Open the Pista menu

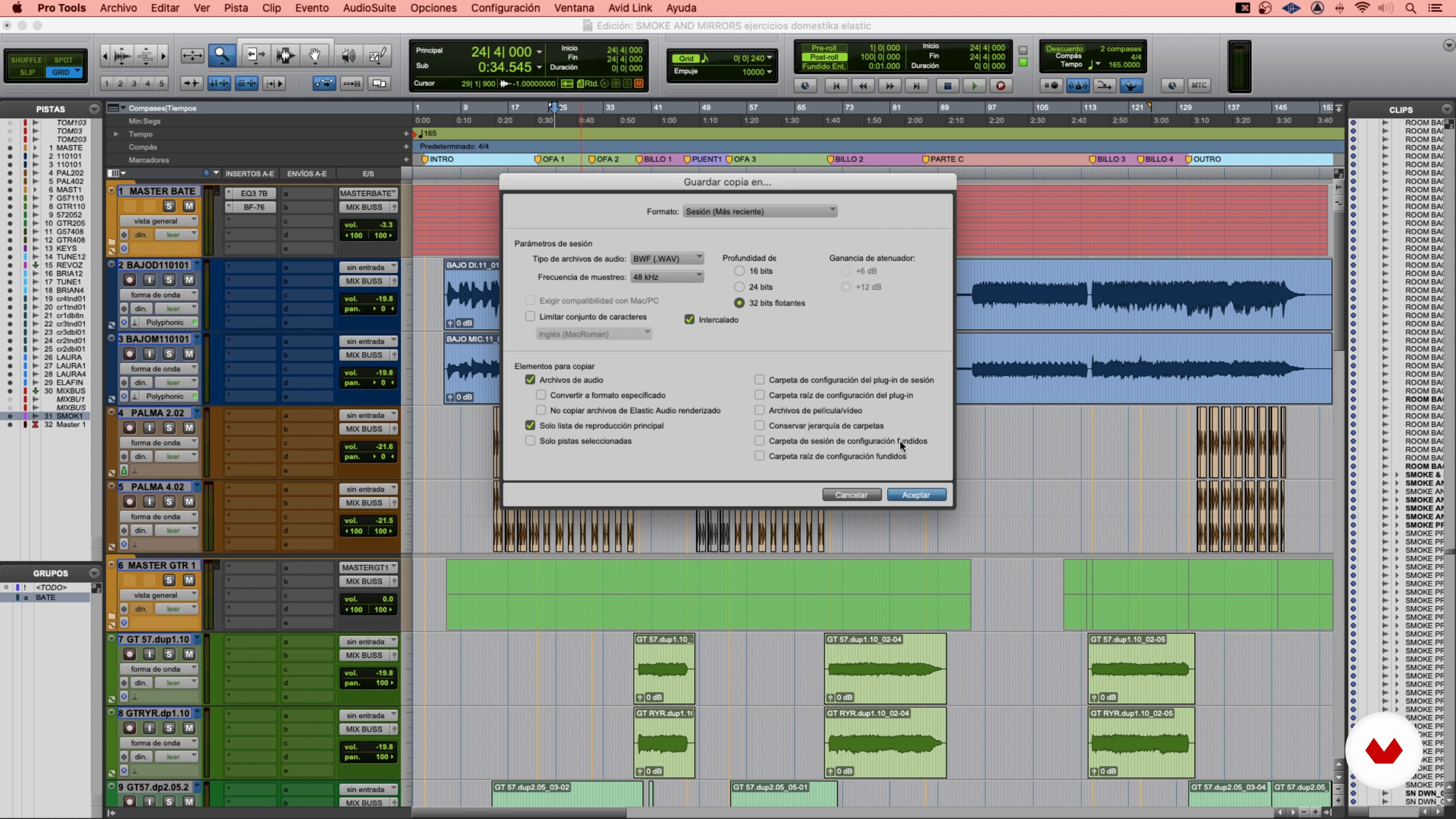pos(236,8)
